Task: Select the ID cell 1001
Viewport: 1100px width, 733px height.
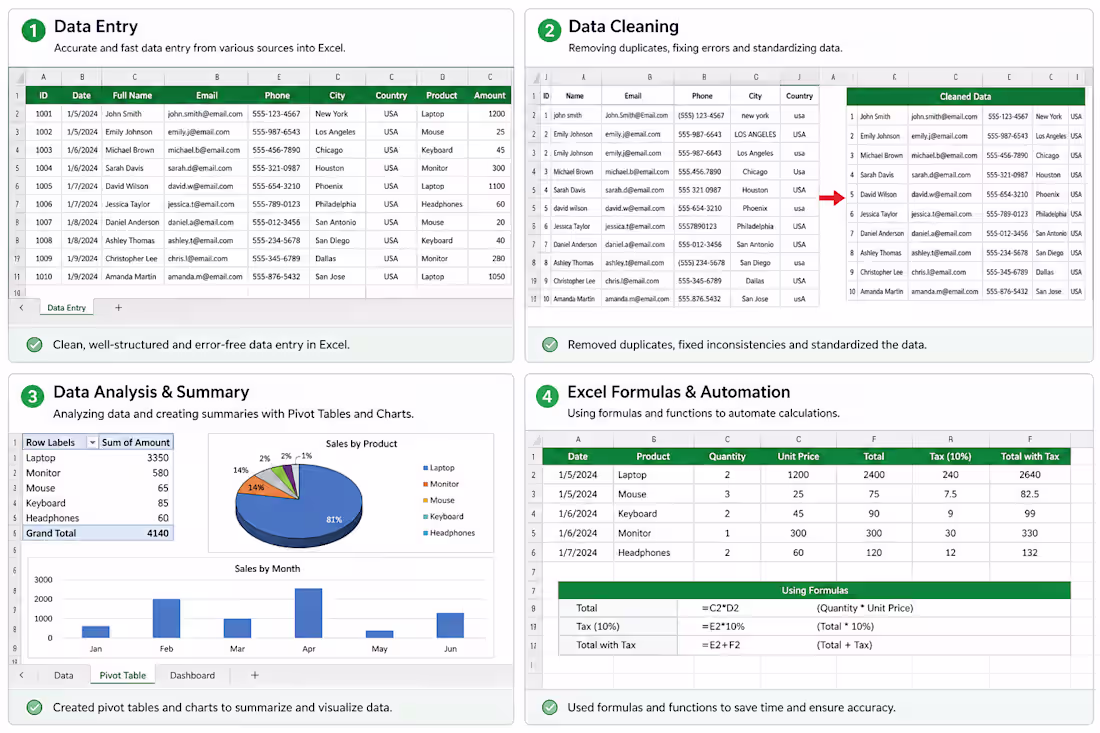Action: 43,114
